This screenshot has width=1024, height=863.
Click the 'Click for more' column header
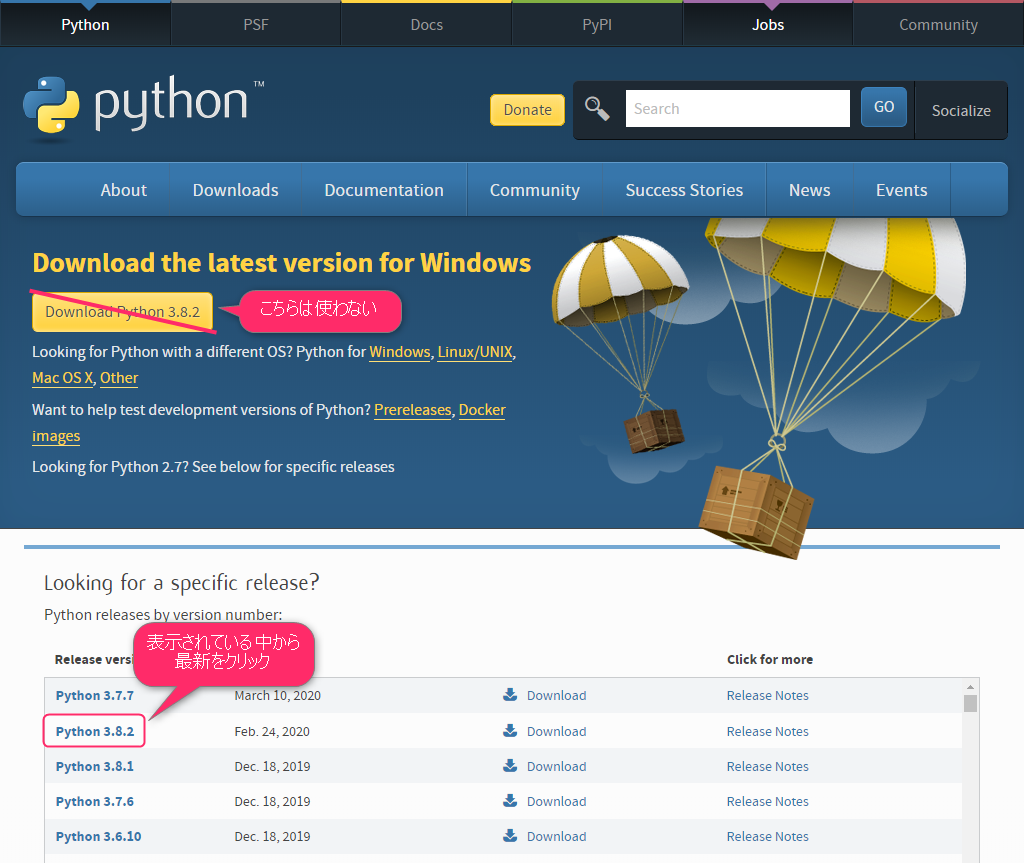770,659
